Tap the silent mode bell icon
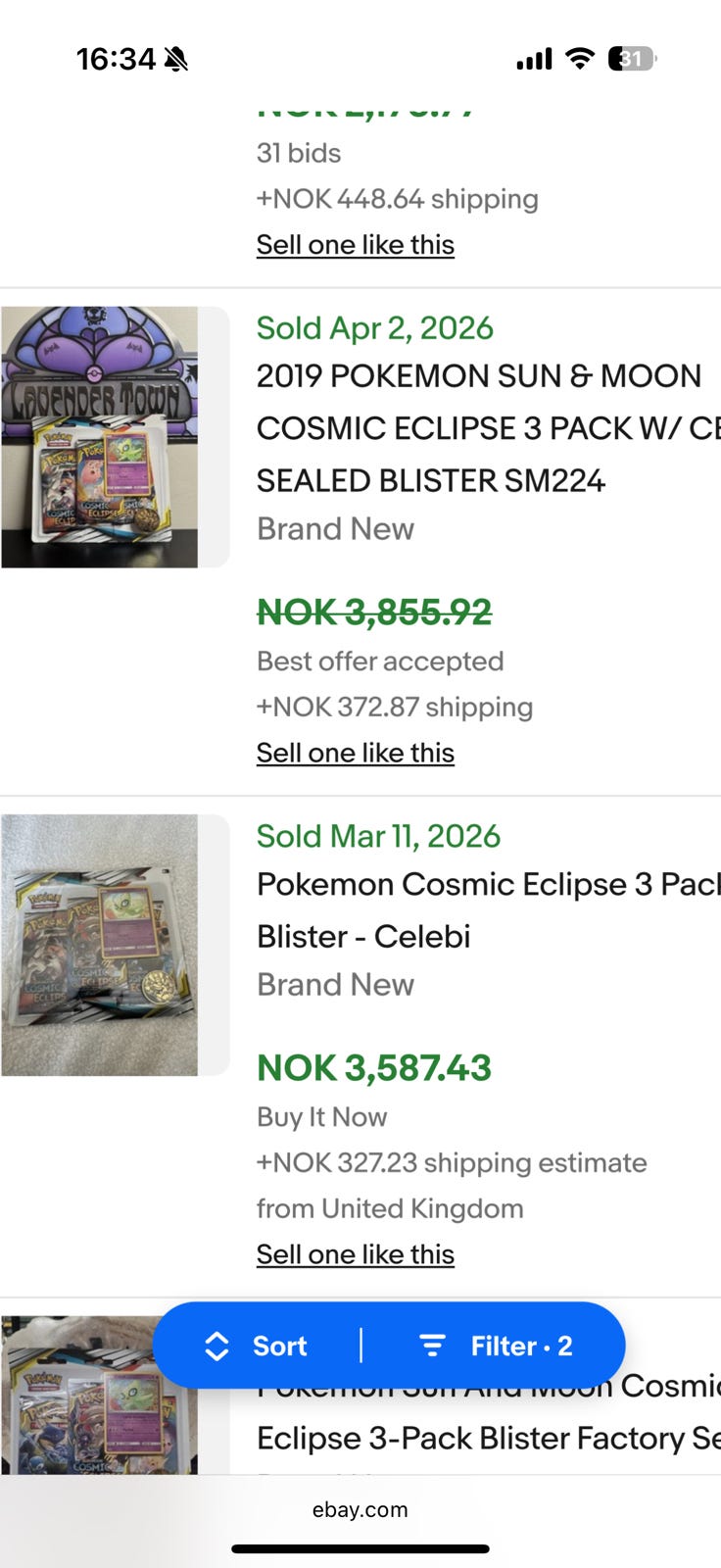 pos(176,60)
